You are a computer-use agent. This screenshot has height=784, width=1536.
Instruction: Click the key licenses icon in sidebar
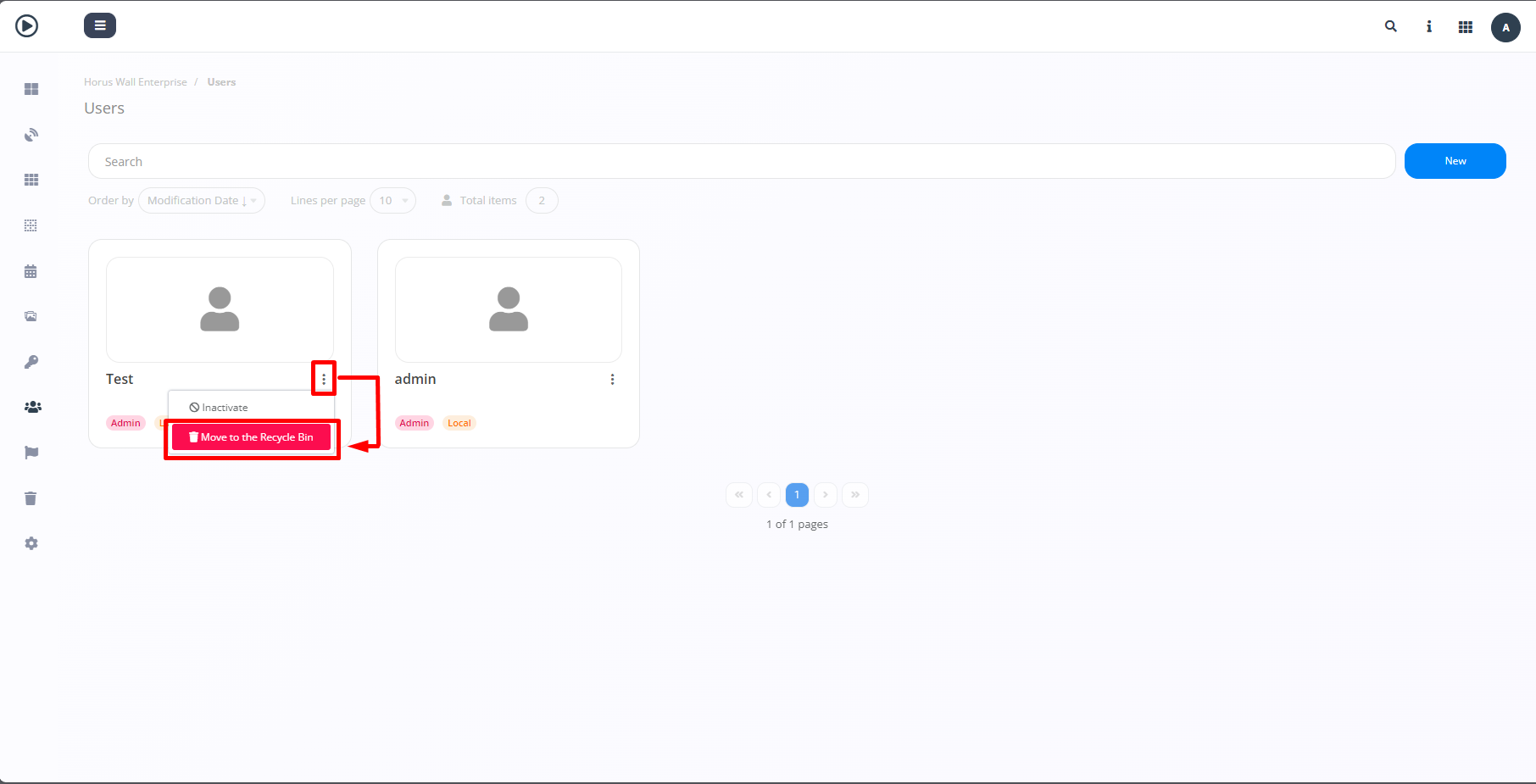(31, 361)
